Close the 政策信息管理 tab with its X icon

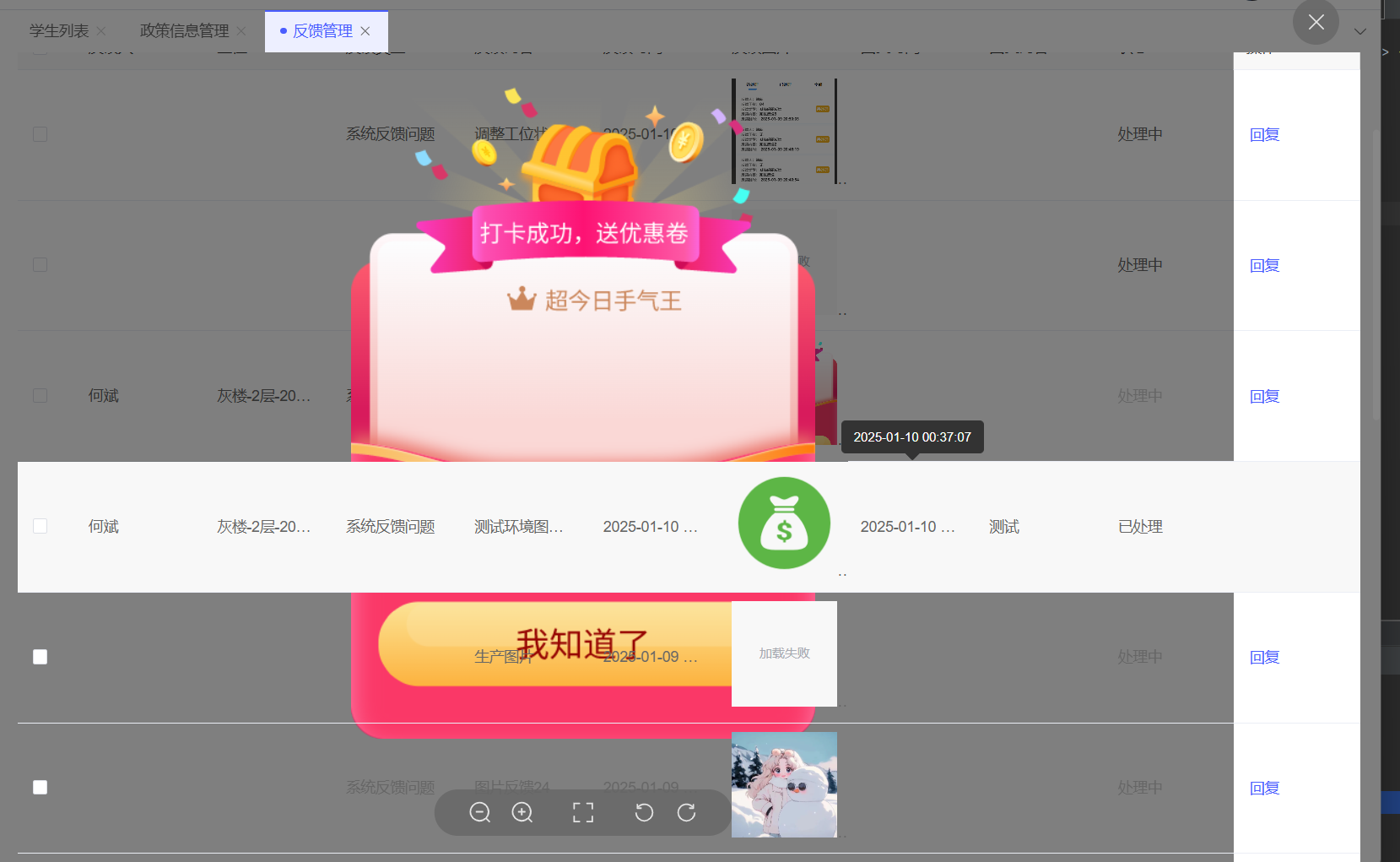click(x=241, y=31)
